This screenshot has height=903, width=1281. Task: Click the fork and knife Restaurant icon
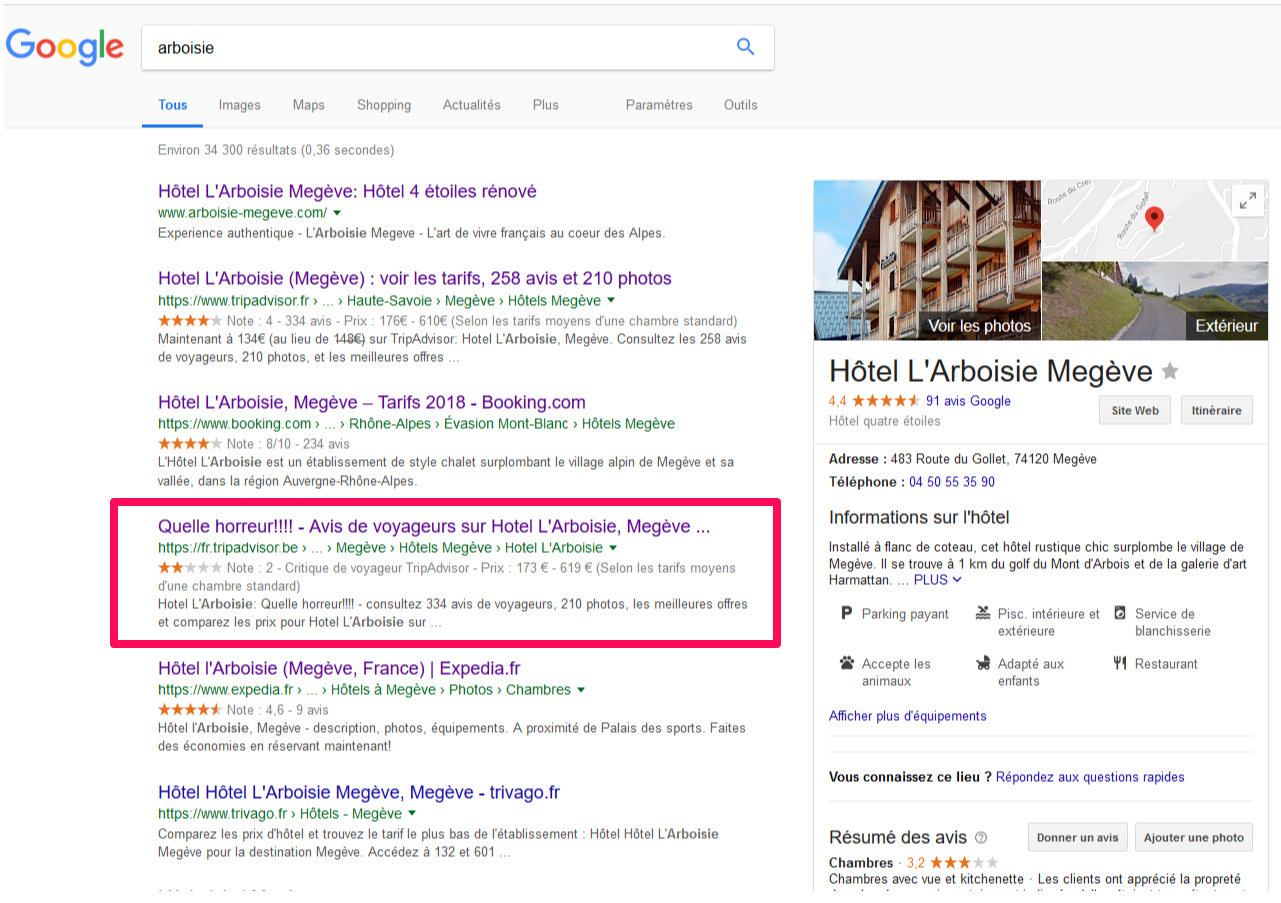click(x=1120, y=663)
